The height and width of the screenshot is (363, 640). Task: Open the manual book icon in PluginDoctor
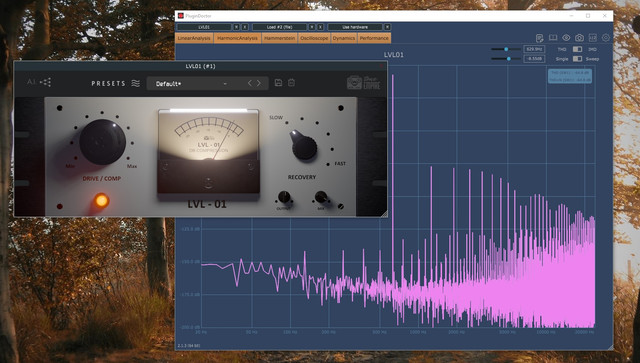[553, 38]
